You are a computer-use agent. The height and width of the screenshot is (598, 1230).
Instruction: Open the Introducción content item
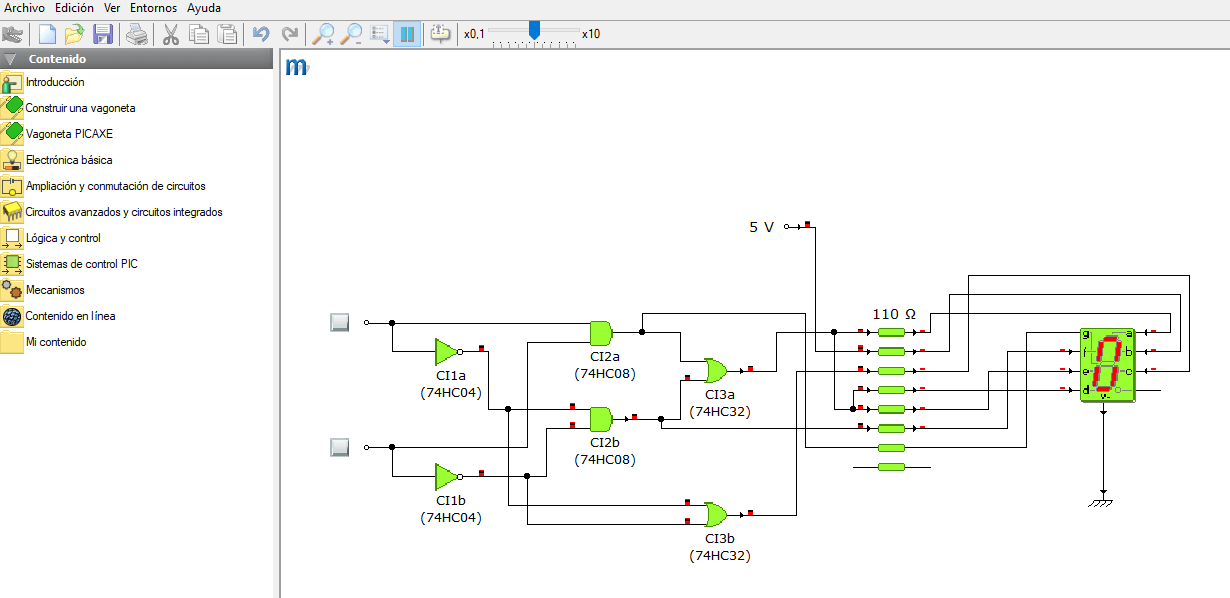point(55,82)
